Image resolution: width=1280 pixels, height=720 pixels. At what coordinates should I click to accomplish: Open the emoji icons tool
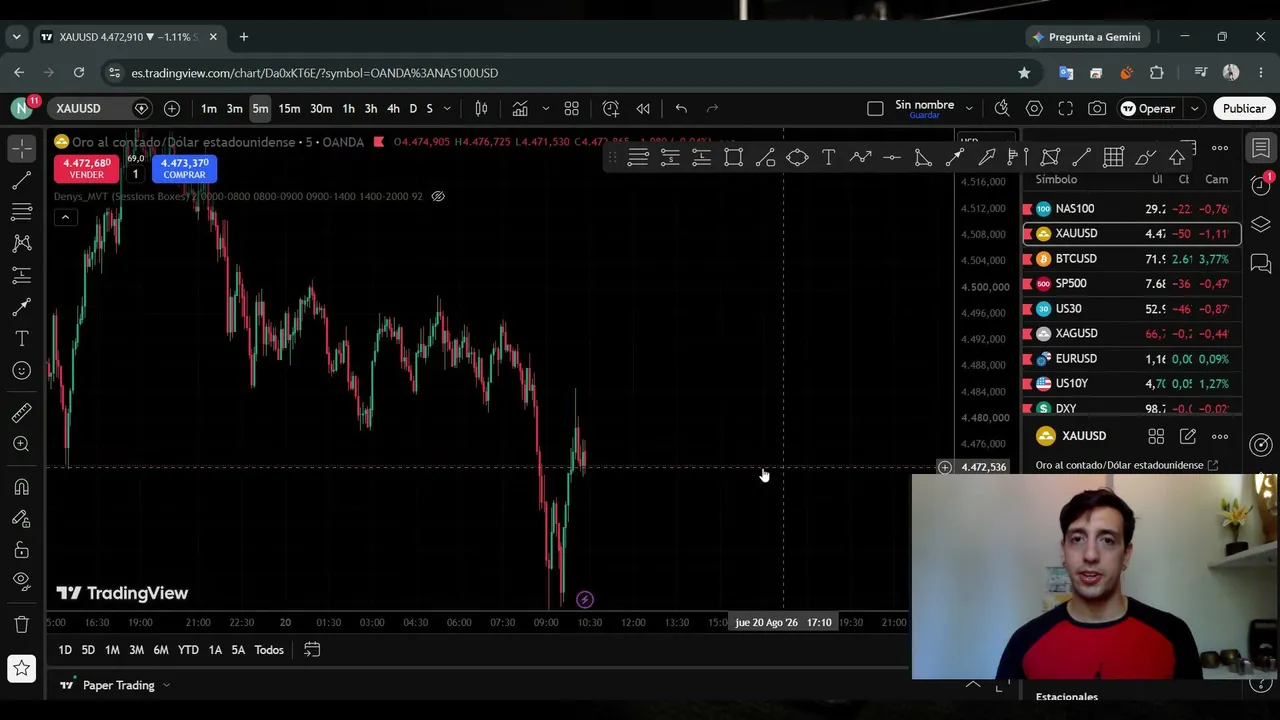(x=21, y=371)
